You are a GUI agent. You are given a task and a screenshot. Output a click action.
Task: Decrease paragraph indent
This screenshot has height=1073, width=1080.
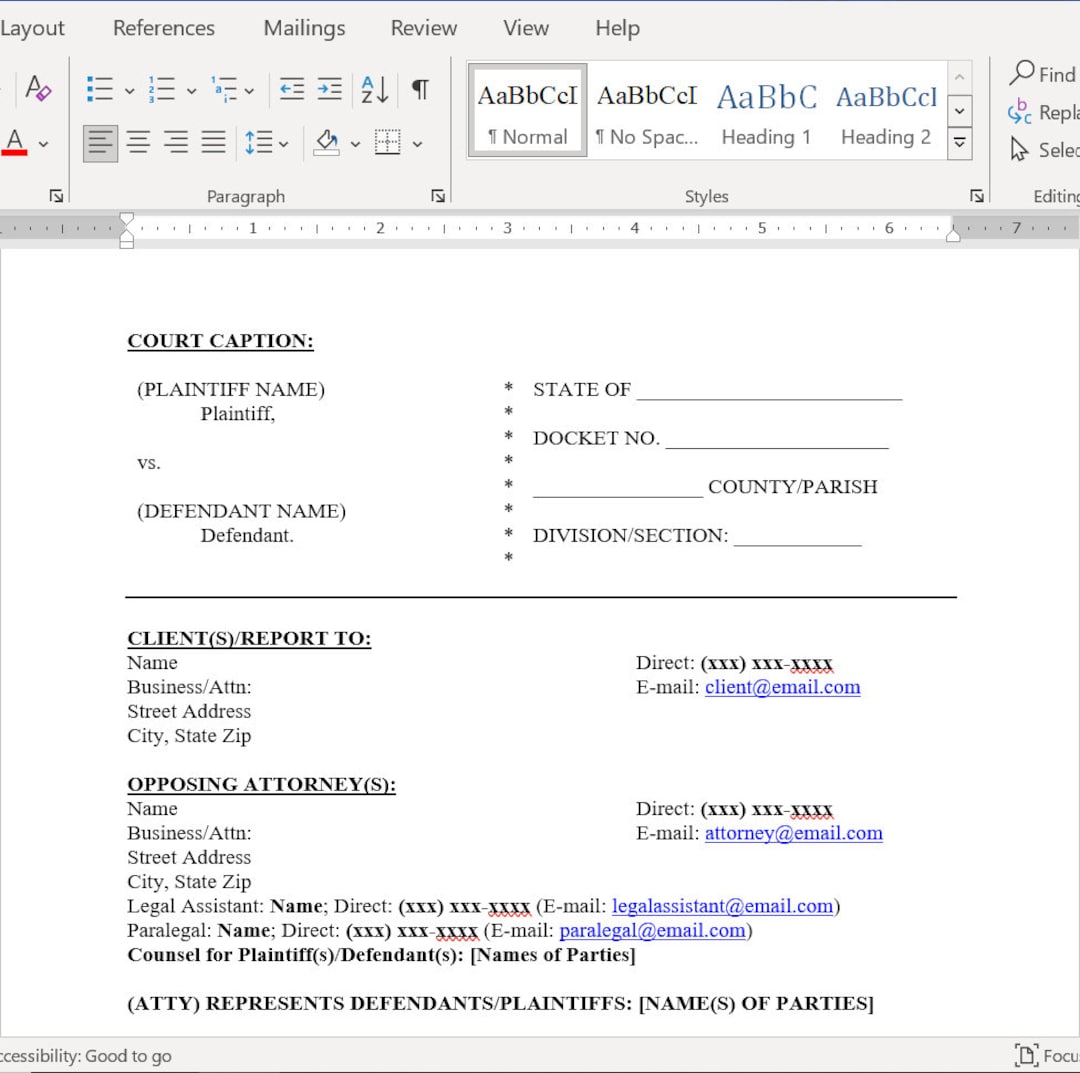coord(291,90)
